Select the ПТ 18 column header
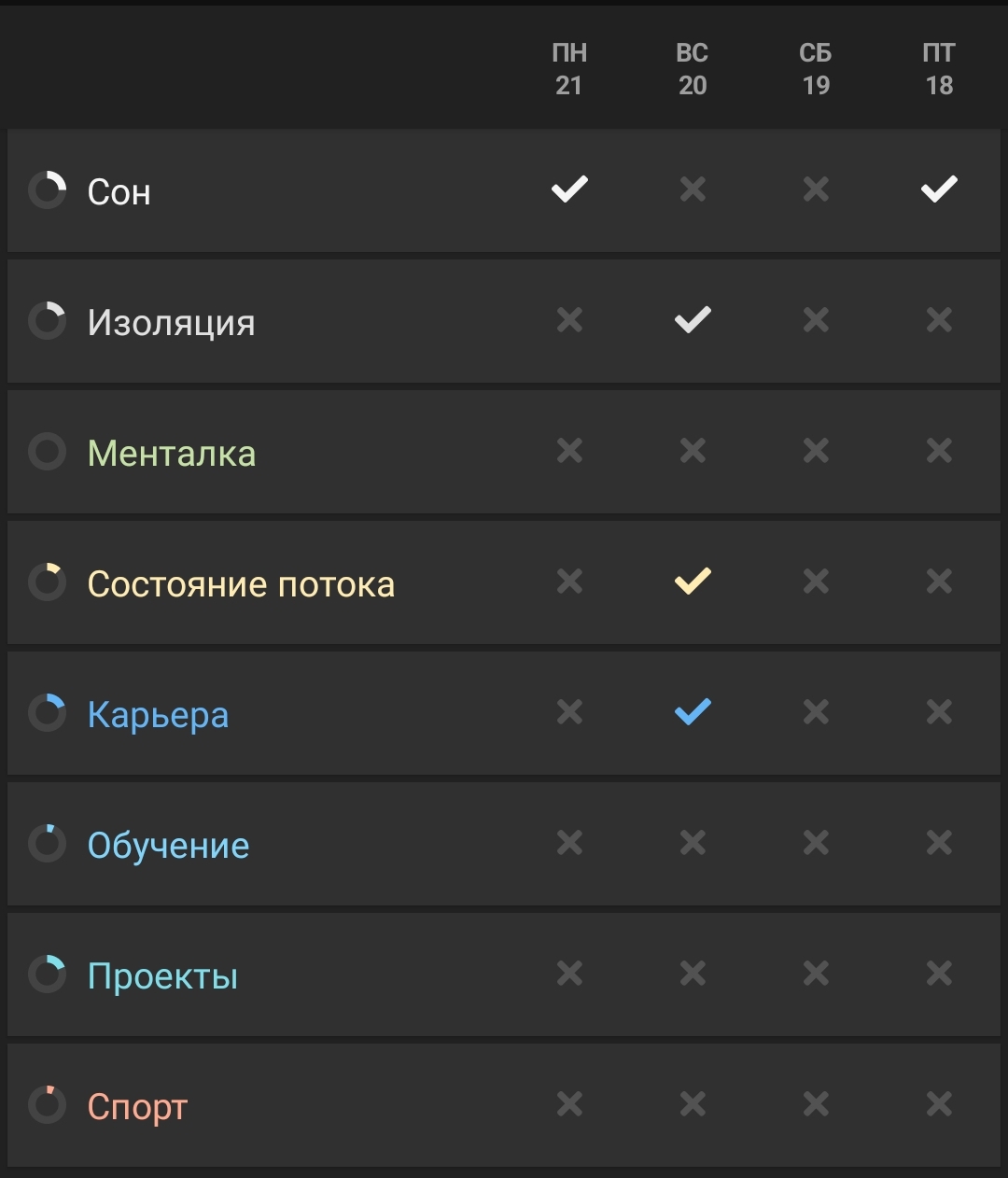 click(939, 69)
